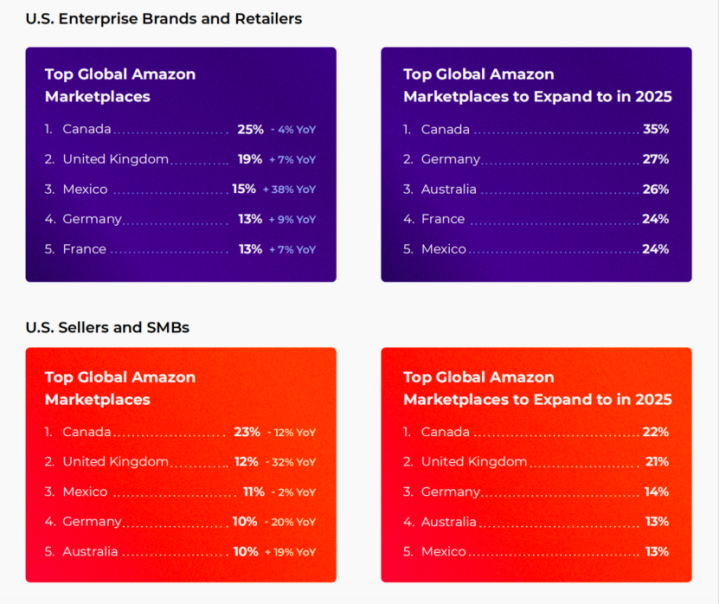Select the "21%" United Kingdom expansion value
The height and width of the screenshot is (604, 719).
coord(656,462)
